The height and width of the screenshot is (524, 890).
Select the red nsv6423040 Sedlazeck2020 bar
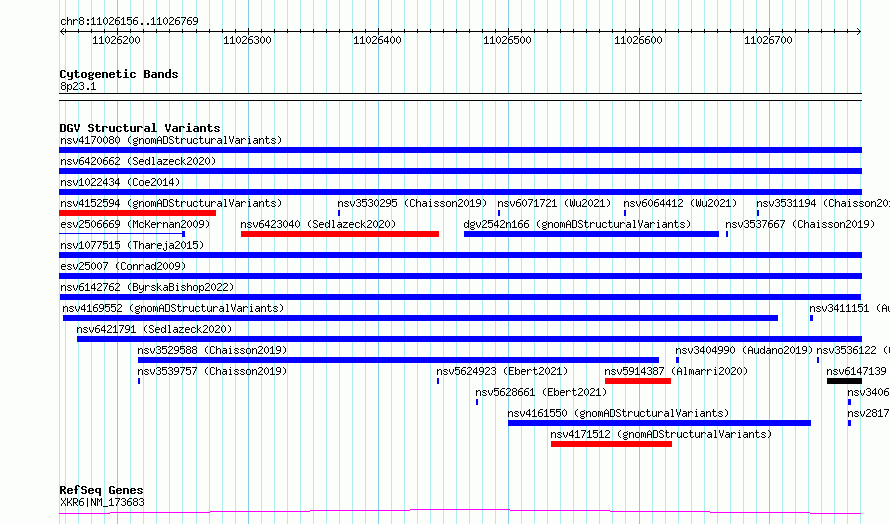coord(339,234)
